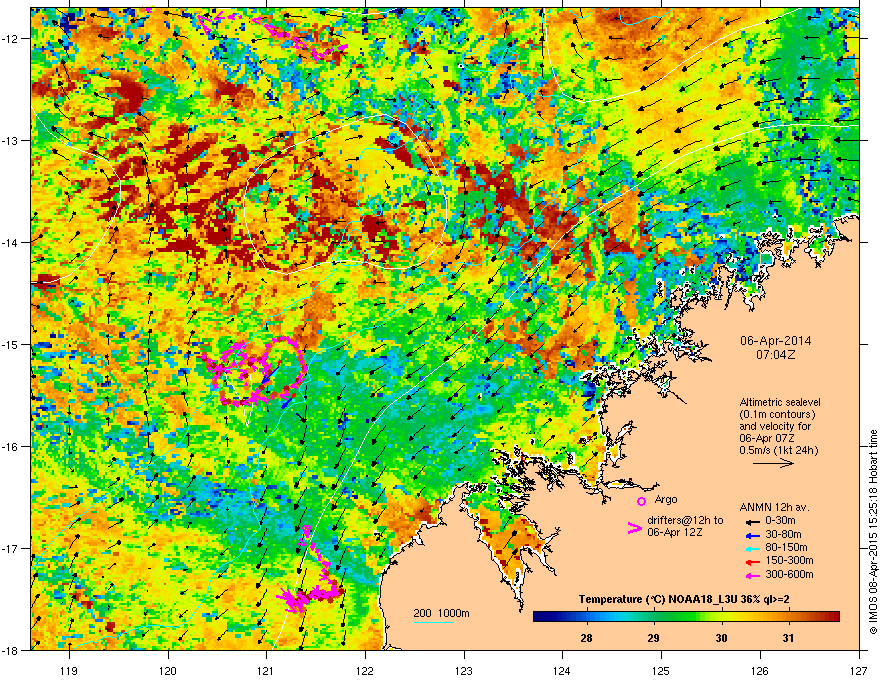Click the latitude axis label -13
This screenshot has width=880, height=680.
coord(10,140)
